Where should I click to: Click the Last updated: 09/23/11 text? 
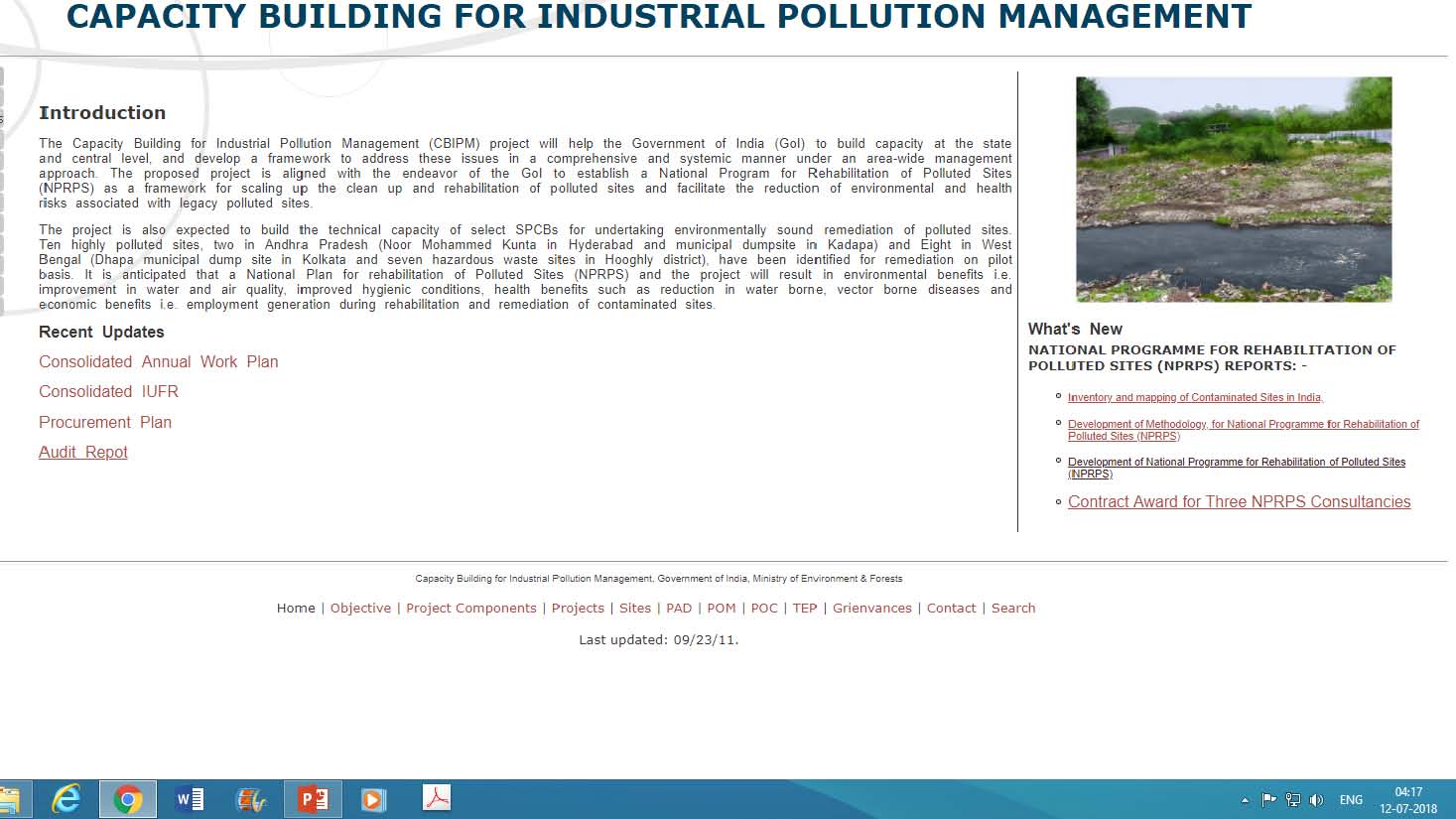click(659, 640)
